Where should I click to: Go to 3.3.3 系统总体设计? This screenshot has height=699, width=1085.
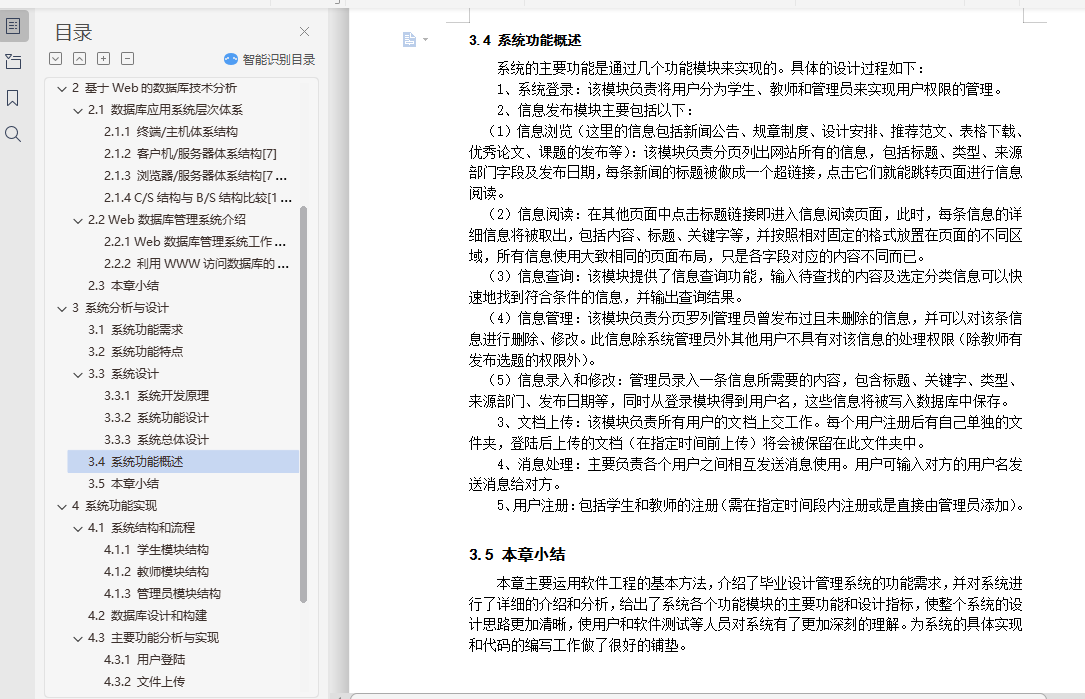pos(156,440)
